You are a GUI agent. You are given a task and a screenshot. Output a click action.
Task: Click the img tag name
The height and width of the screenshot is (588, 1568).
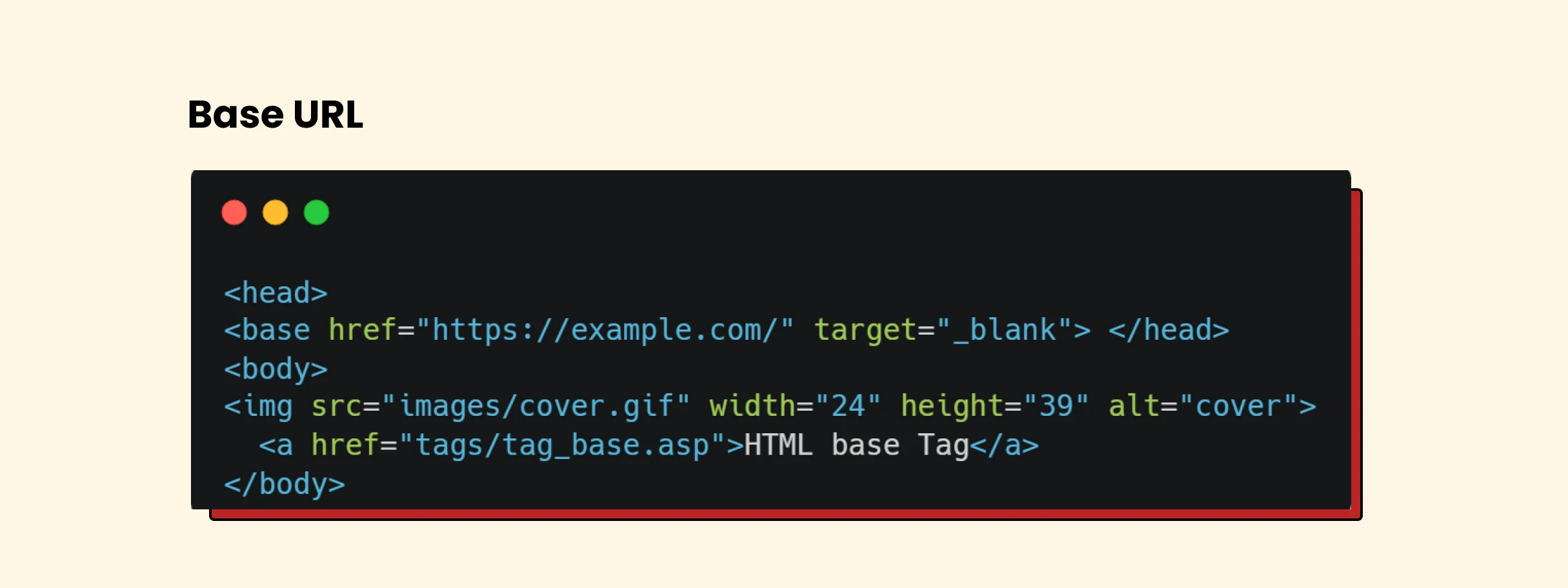pyautogui.click(x=267, y=407)
